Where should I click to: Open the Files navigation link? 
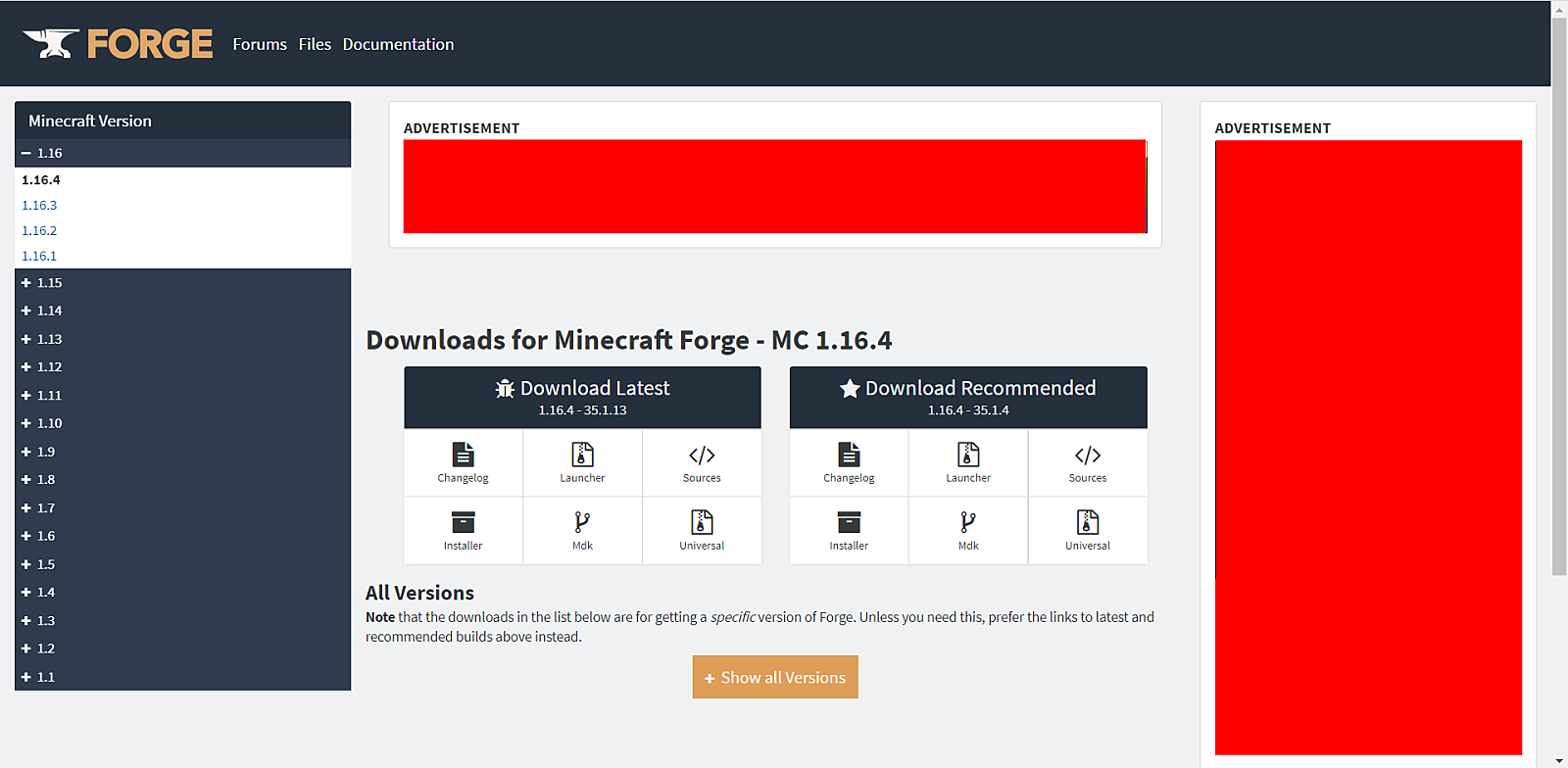tap(315, 44)
